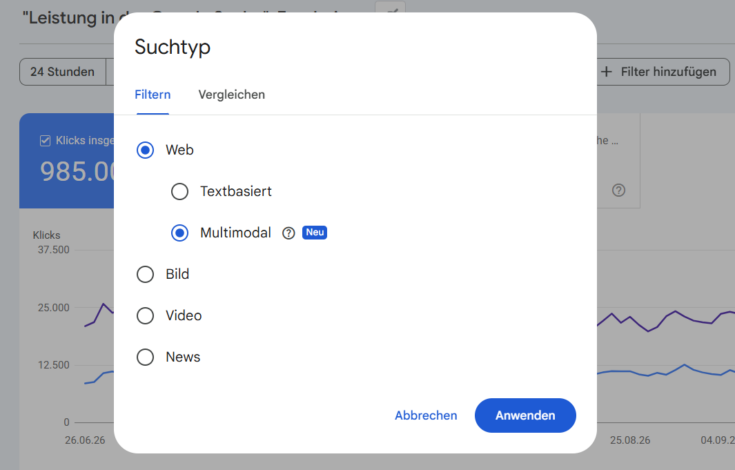
Task: Toggle the Klicks insgesamt checkbox
Action: (45, 141)
